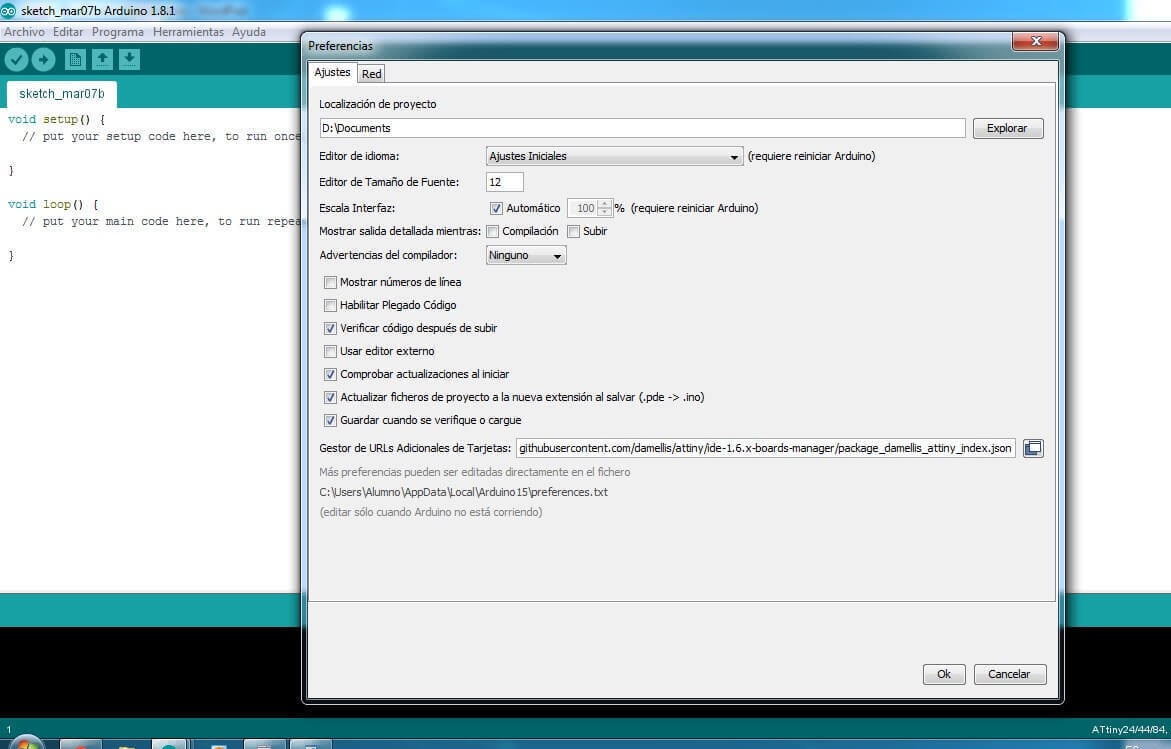
Task: Click the '// put your setup code here' comment
Action: tap(161, 137)
